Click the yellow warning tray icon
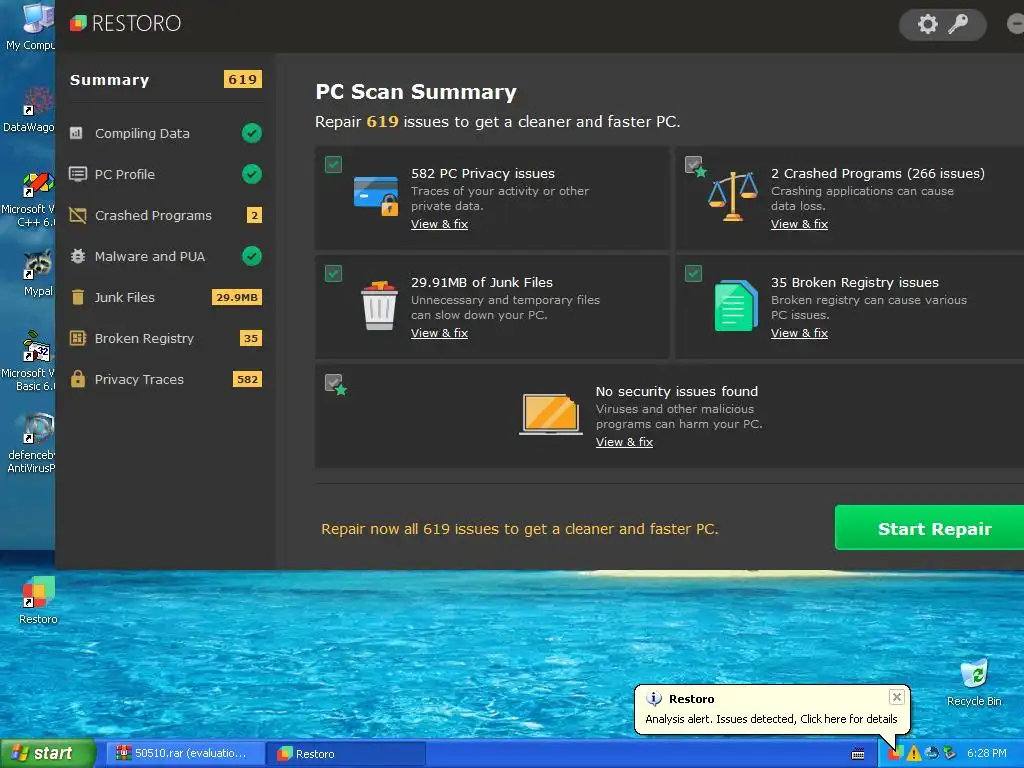The height and width of the screenshot is (768, 1024). 914,754
